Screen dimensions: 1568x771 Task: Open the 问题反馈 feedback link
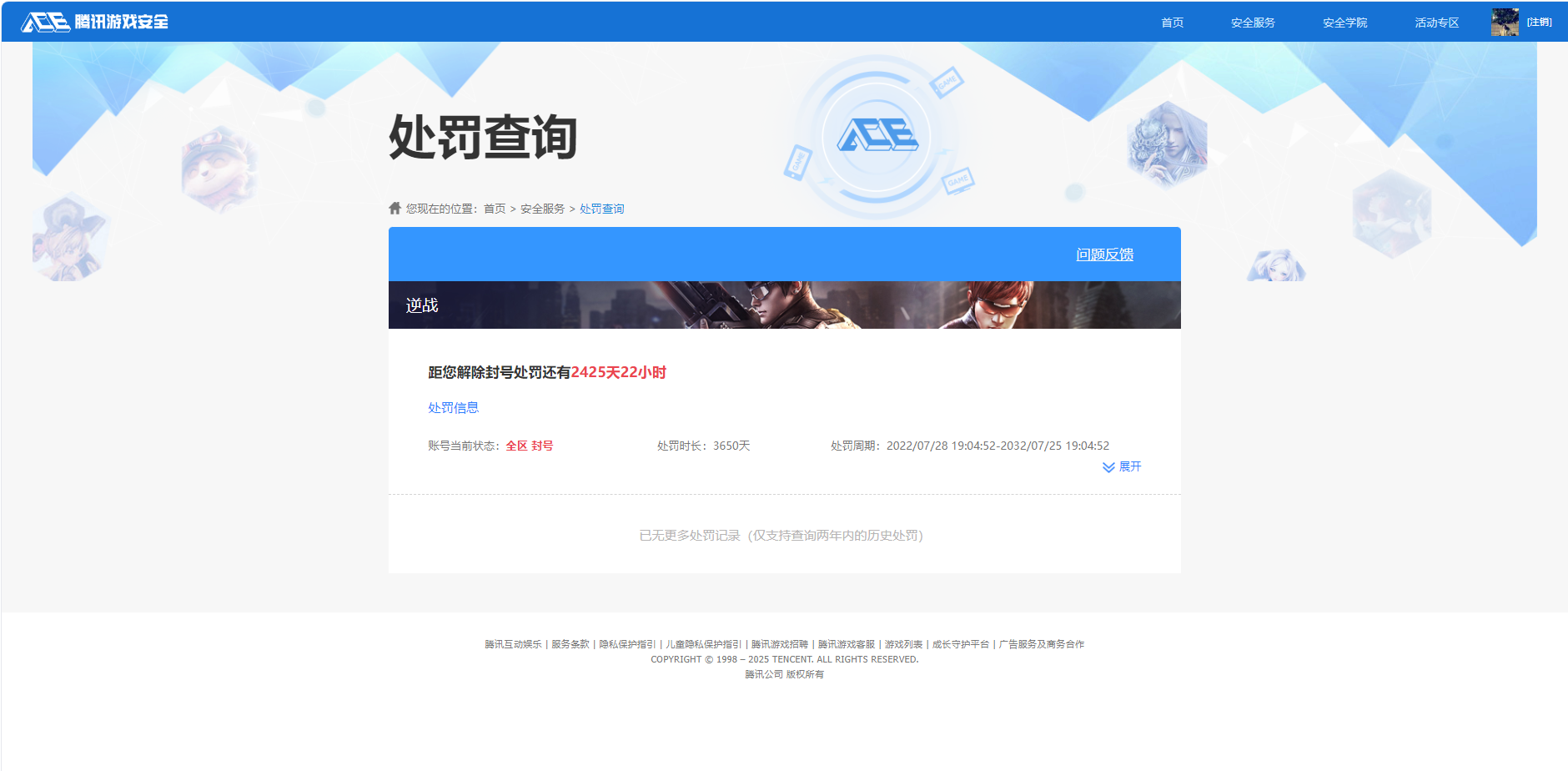(1106, 254)
